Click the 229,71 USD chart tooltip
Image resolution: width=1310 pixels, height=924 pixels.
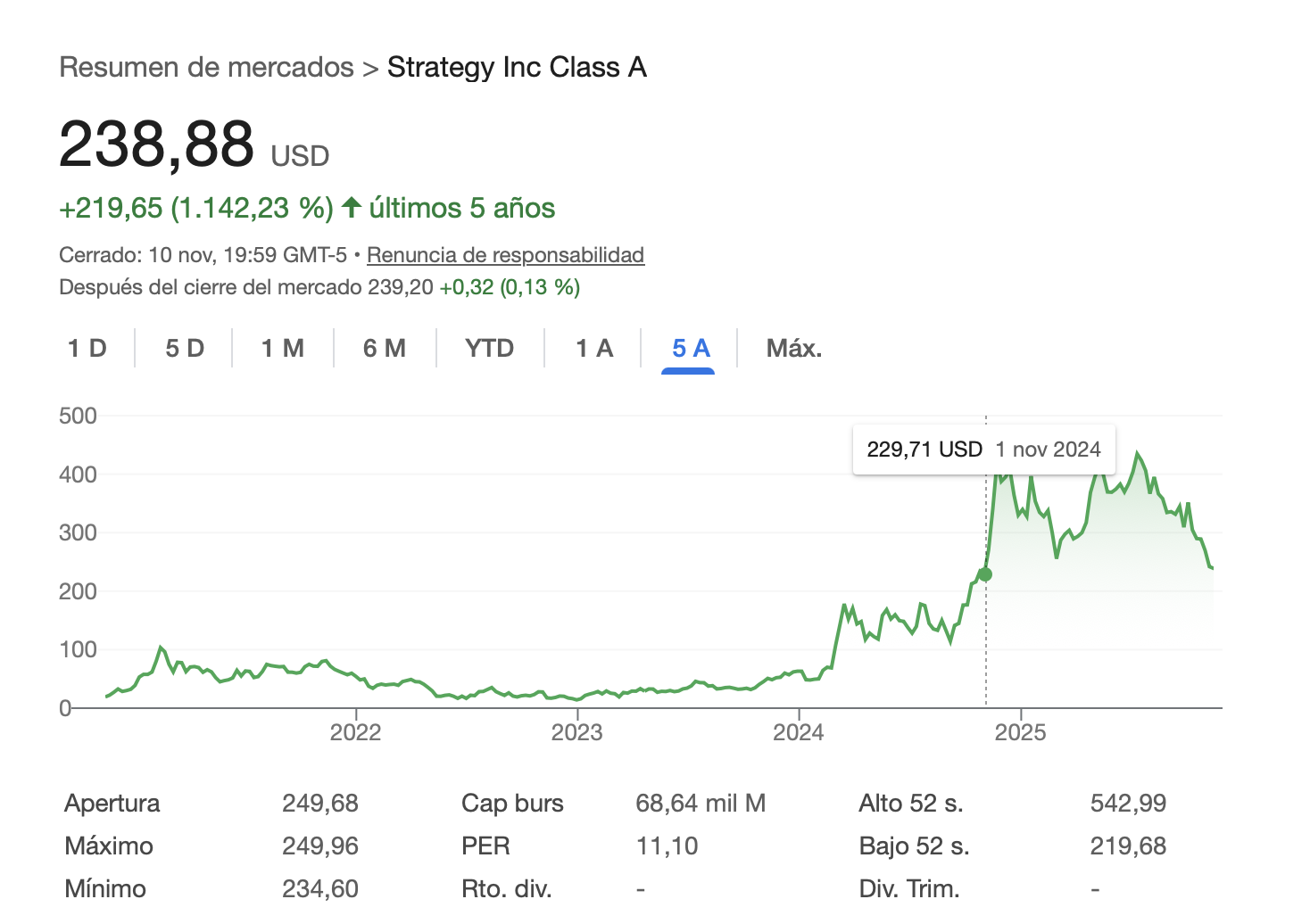pyautogui.click(x=983, y=450)
